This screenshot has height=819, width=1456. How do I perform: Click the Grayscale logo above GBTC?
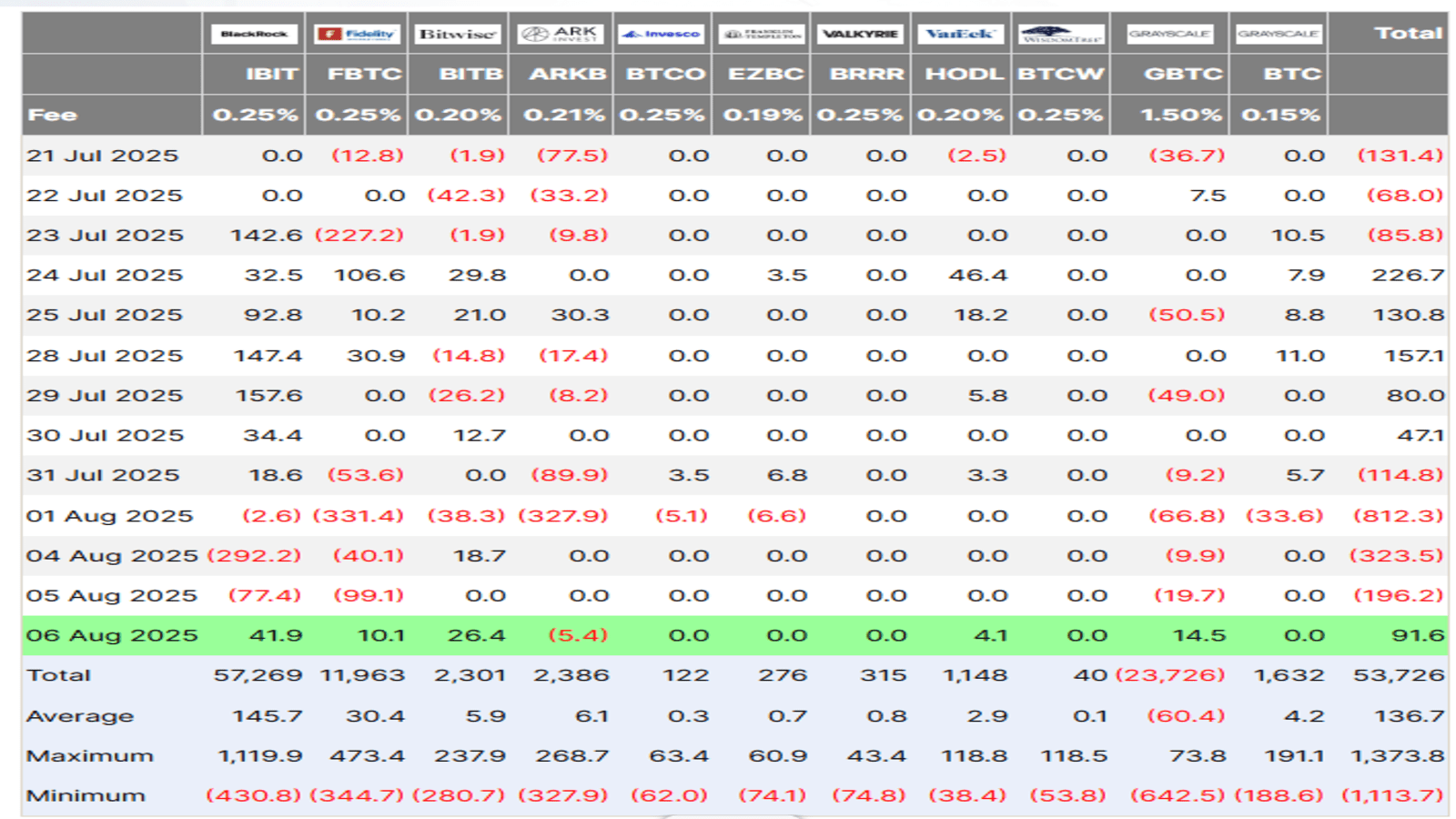click(x=1169, y=35)
